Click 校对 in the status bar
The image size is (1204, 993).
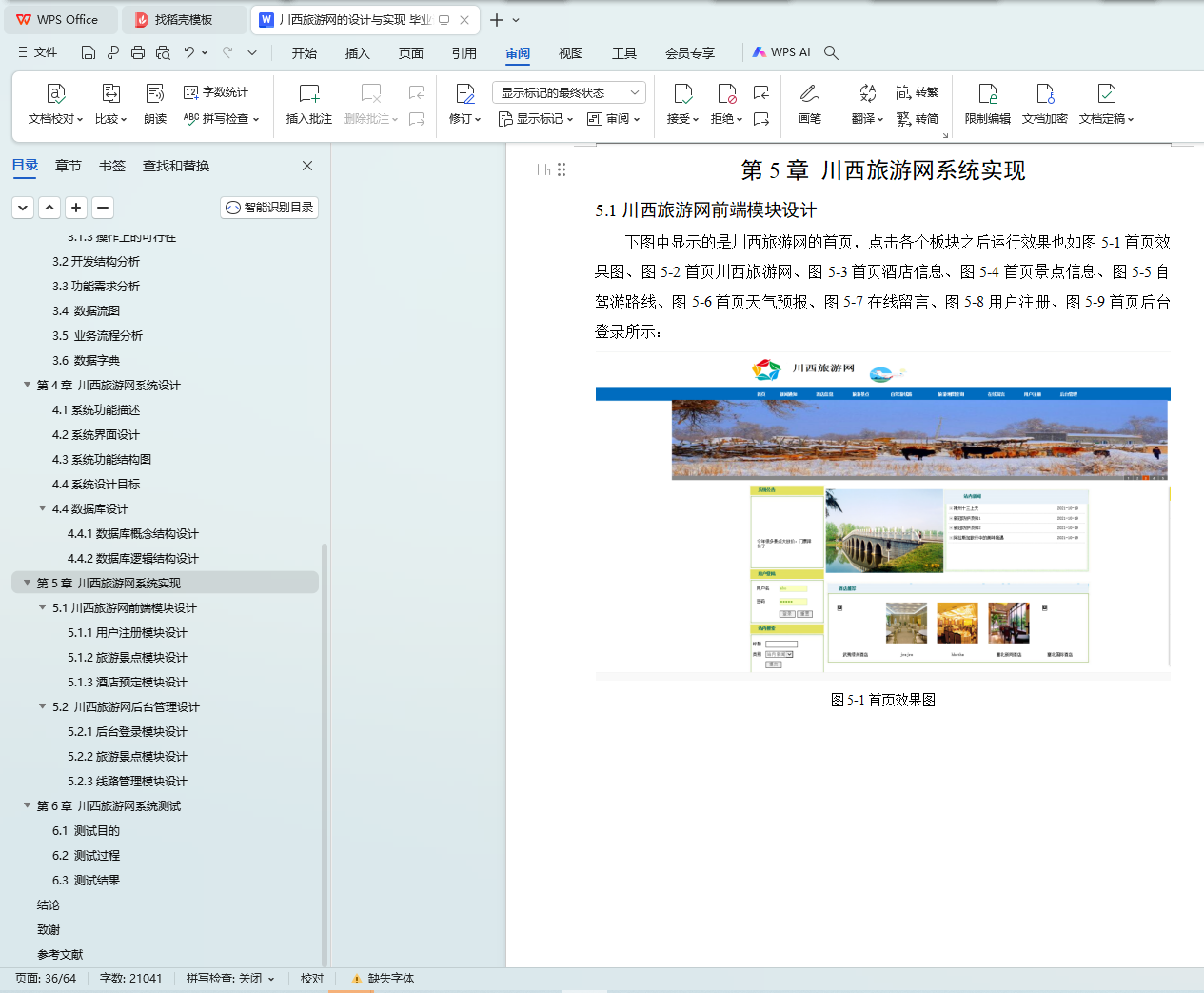(x=312, y=979)
